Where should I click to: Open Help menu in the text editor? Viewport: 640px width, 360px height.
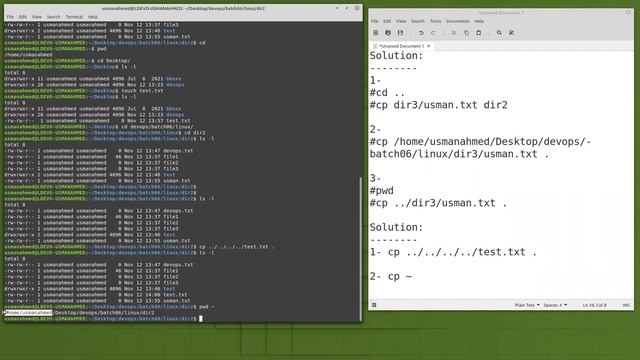point(479,21)
